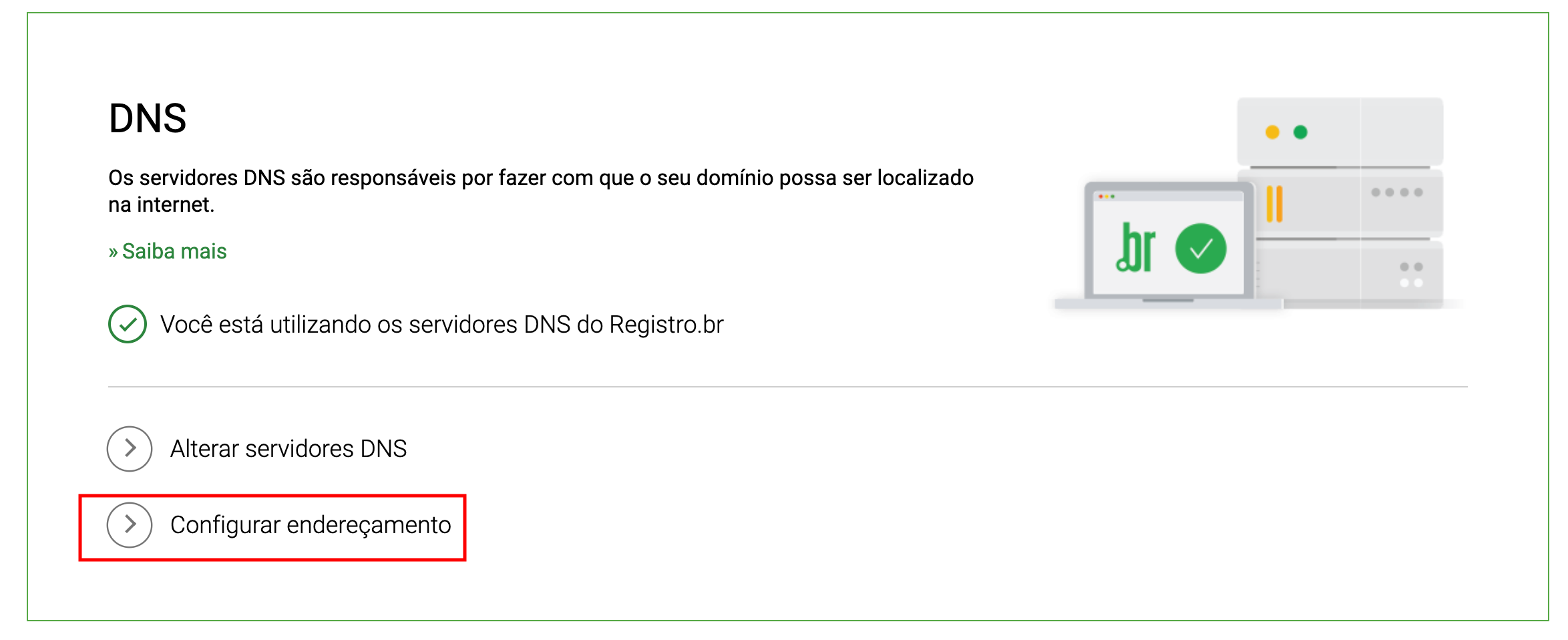Click the DNS description paragraph

[x=541, y=191]
